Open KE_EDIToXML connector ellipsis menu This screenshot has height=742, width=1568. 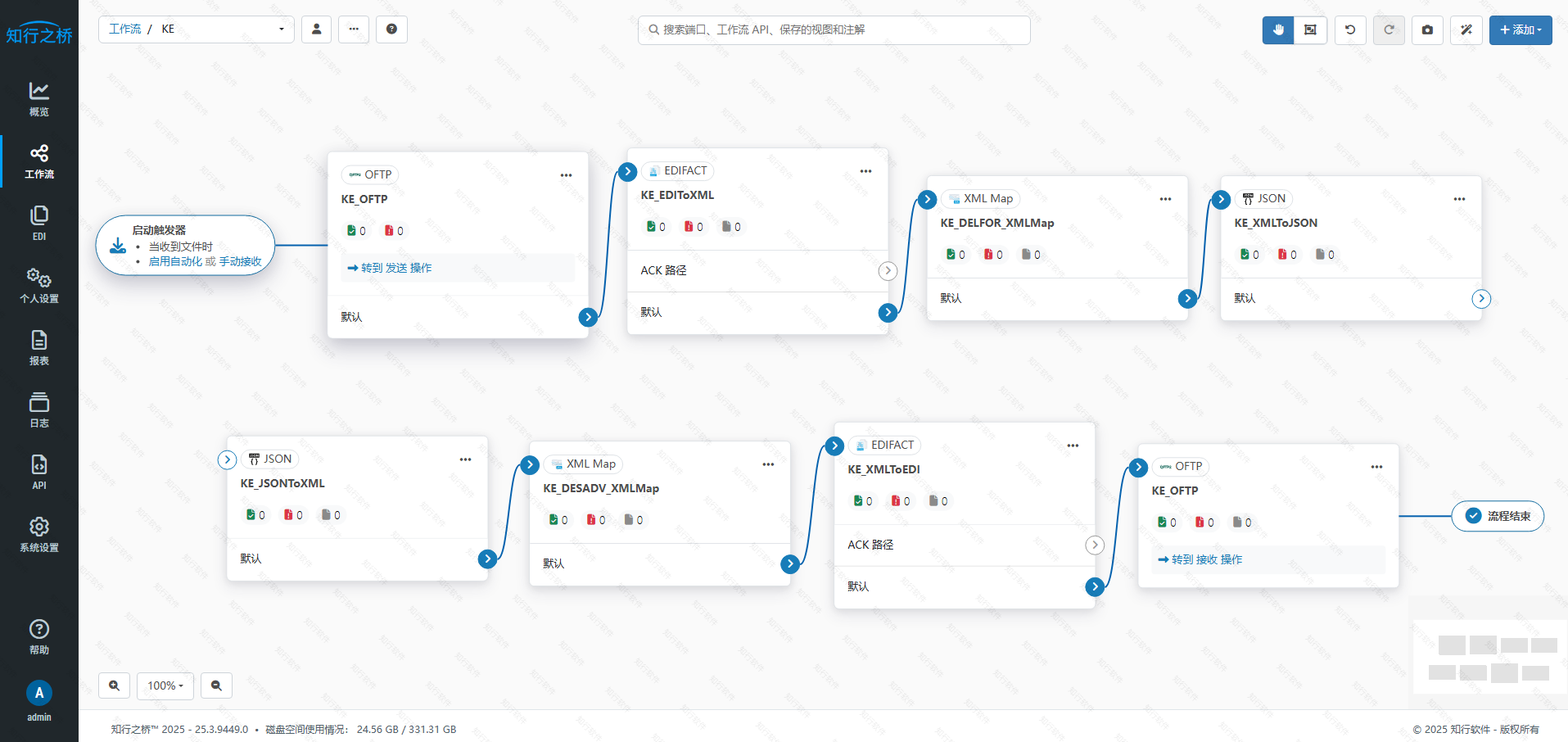pos(865,171)
